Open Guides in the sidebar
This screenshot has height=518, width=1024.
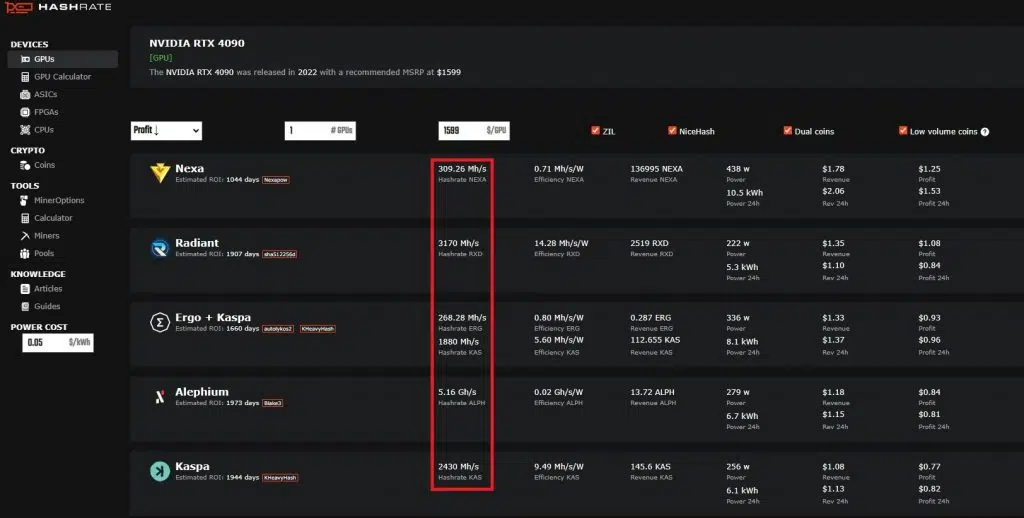point(47,306)
